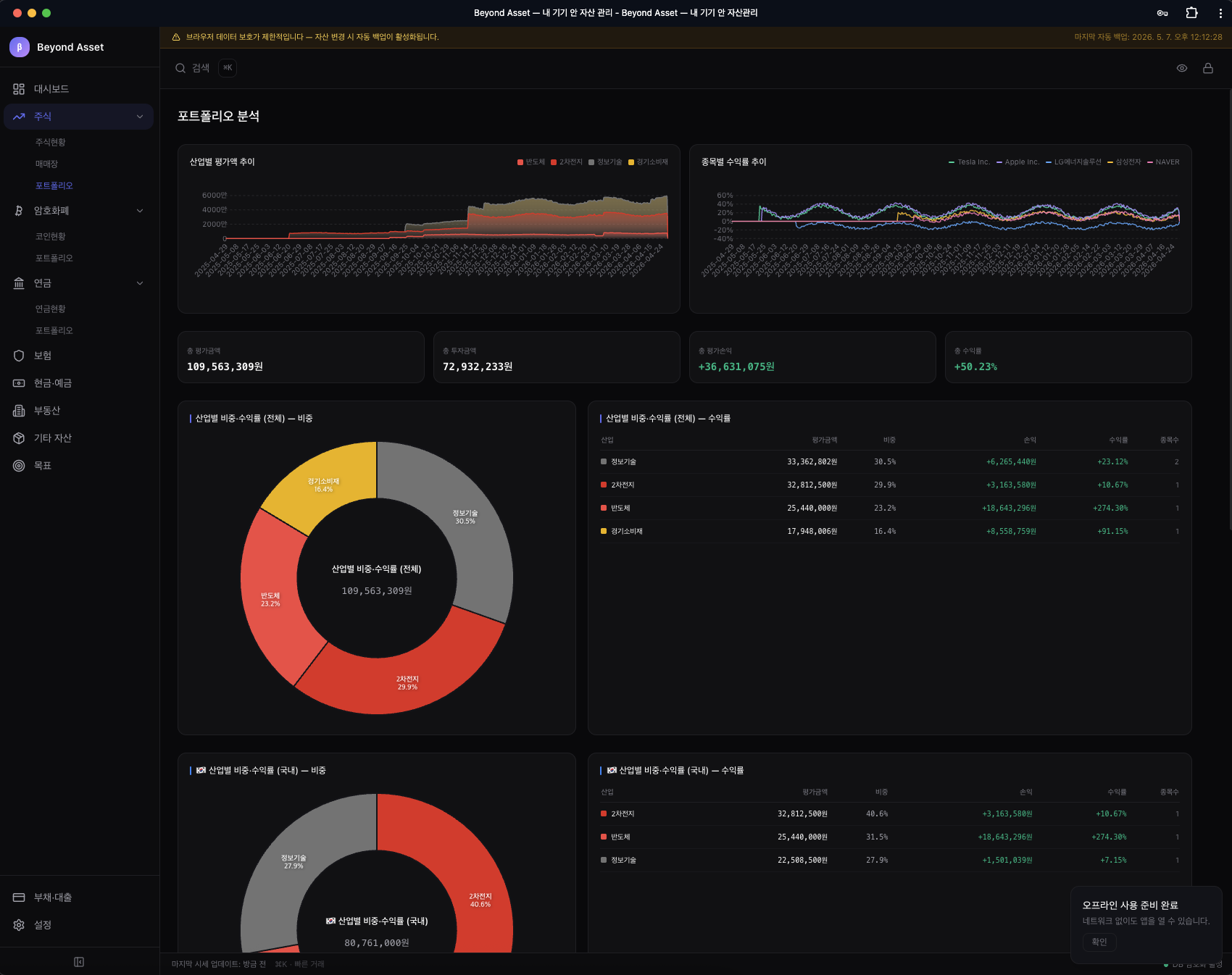Open the three-dot browser menu
Image resolution: width=1232 pixels, height=975 pixels.
[x=1220, y=13]
